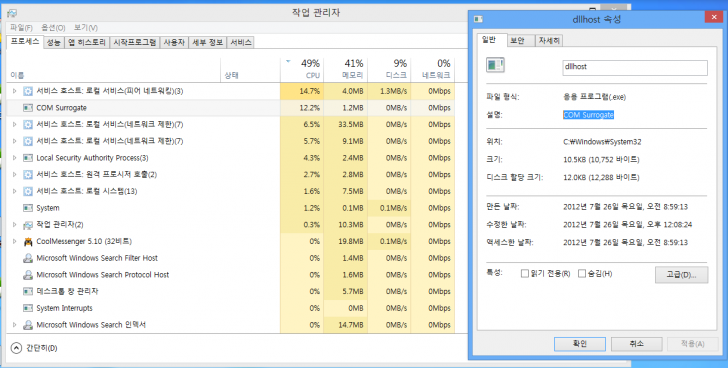Sort by the 이름 column header
Image resolution: width=728 pixels, height=368 pixels.
113,69
